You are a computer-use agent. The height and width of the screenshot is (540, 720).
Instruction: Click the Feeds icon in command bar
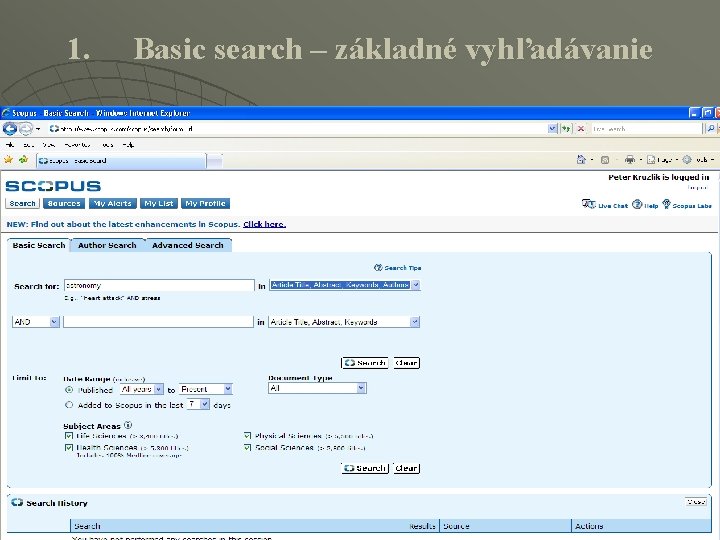[x=605, y=160]
